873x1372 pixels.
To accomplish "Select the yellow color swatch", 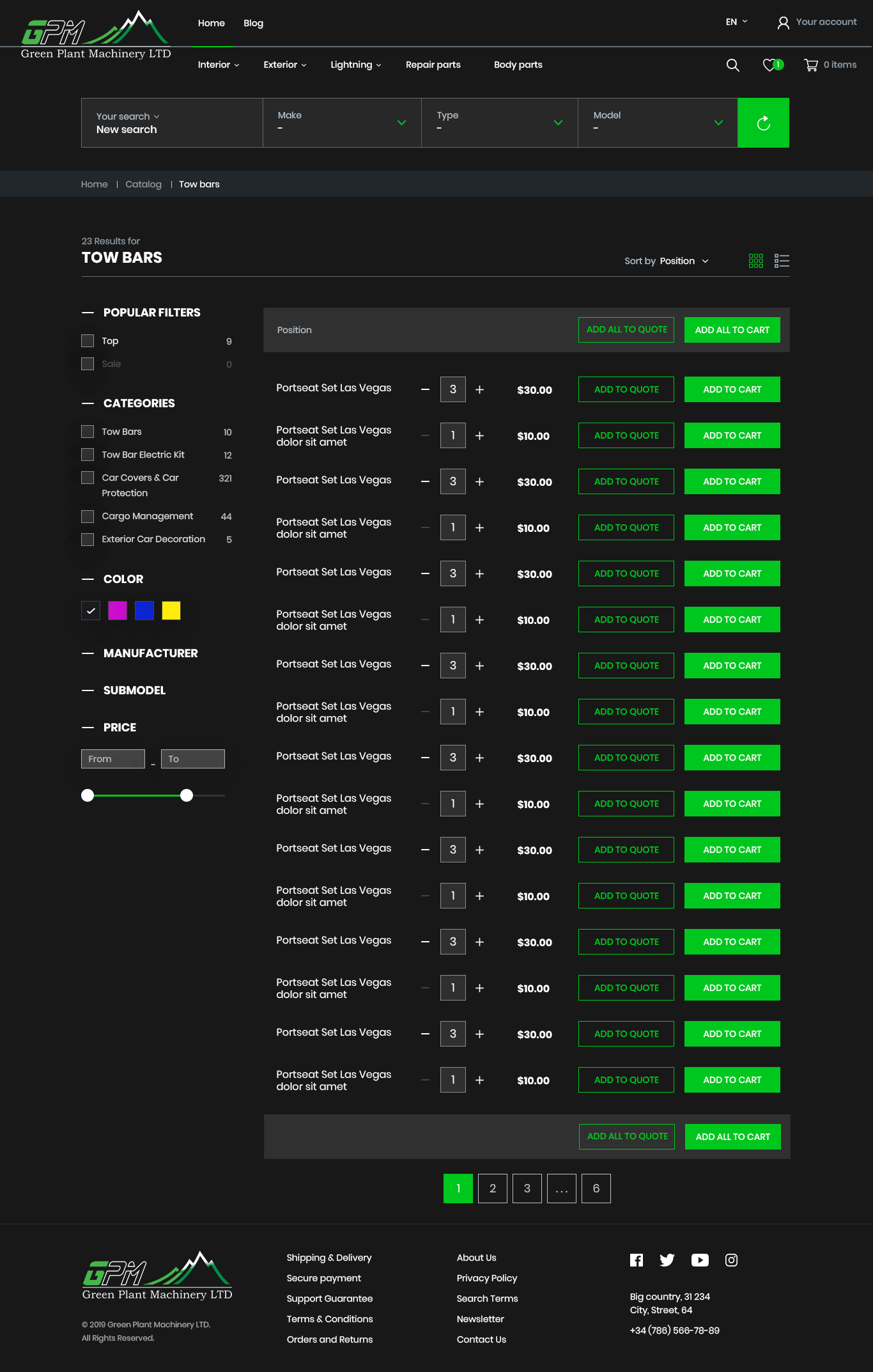I will (x=171, y=611).
